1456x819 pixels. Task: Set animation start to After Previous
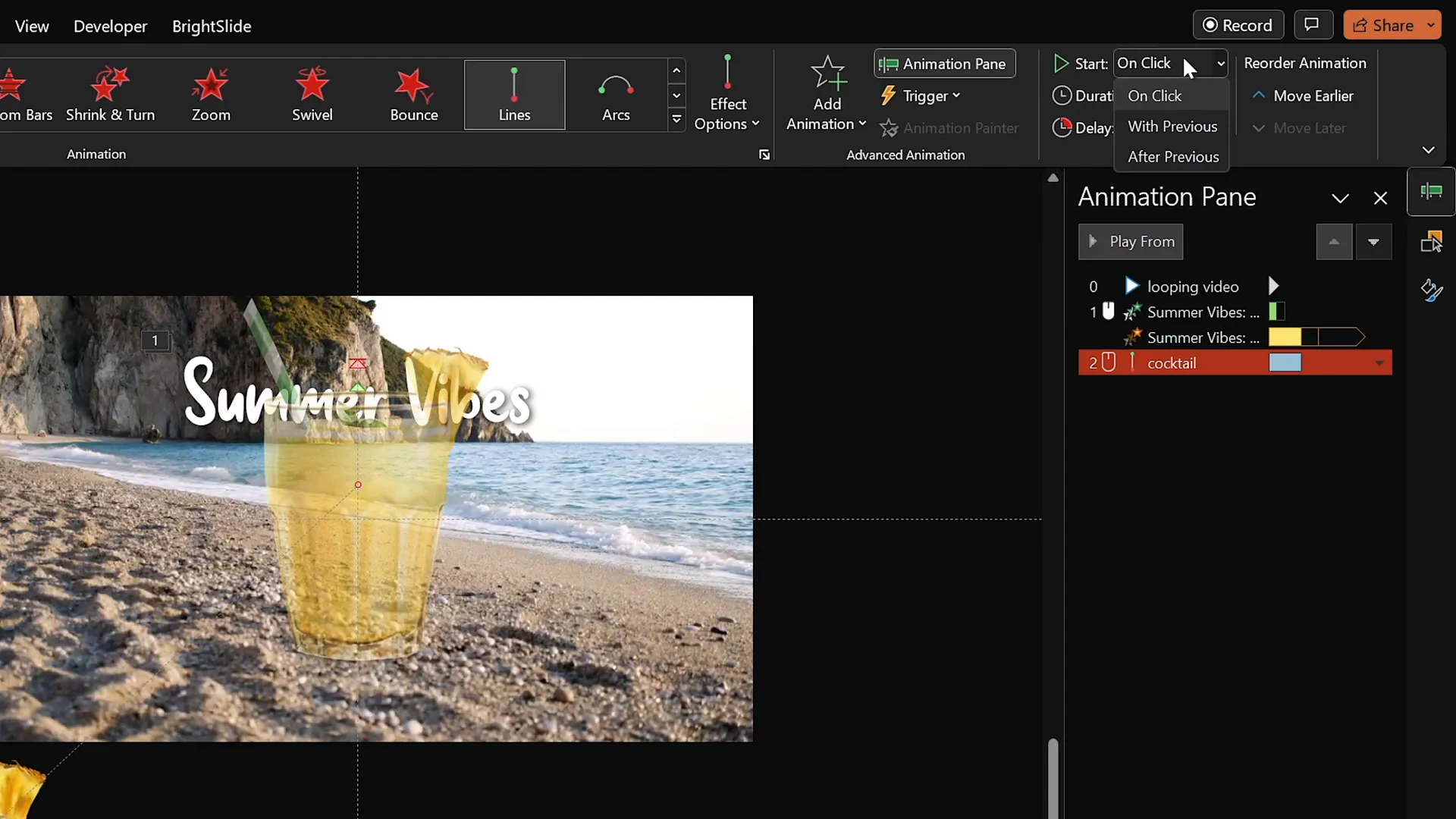click(x=1173, y=157)
